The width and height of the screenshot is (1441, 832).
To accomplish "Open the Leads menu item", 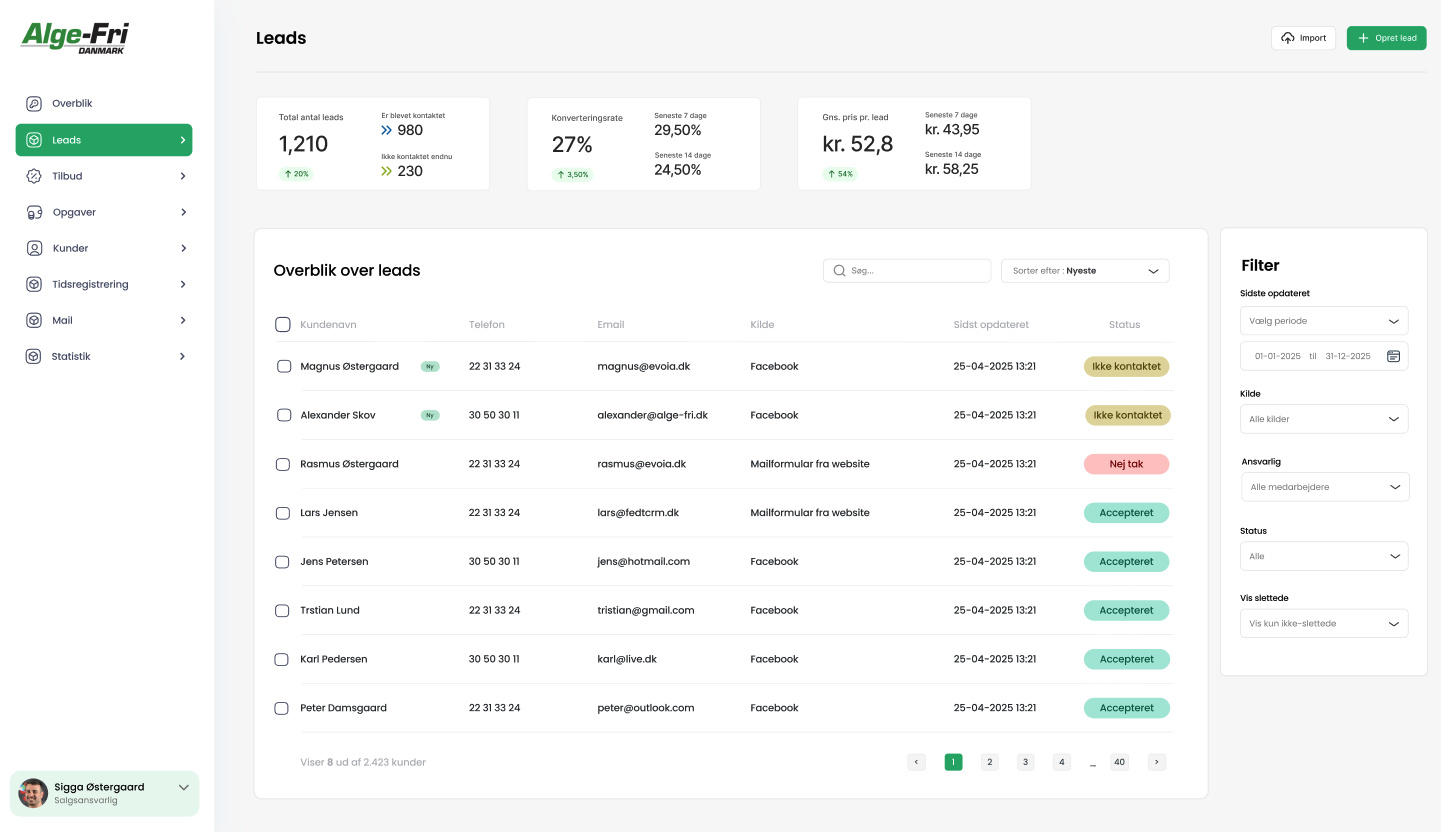I will click(104, 140).
